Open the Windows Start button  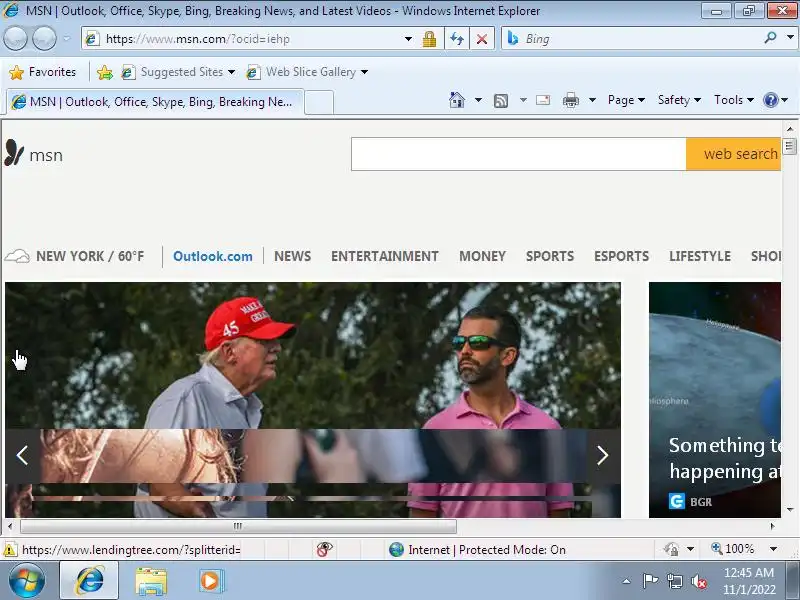[26, 581]
